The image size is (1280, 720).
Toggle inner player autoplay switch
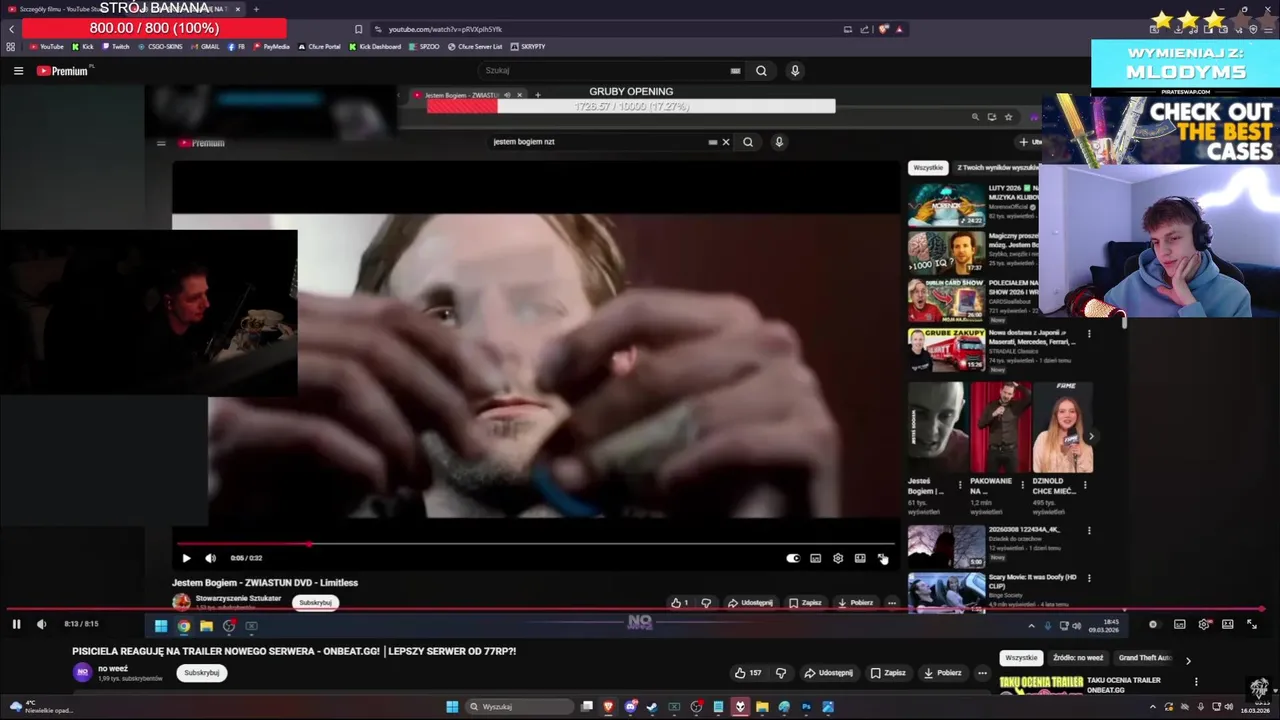click(x=793, y=558)
